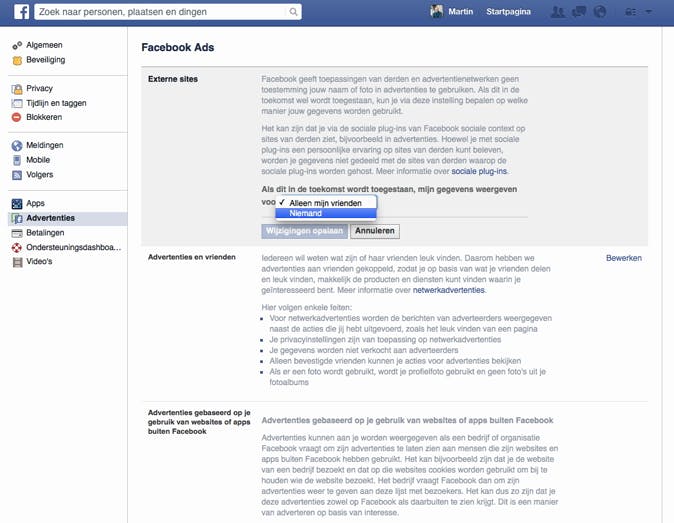Expand the account menu arrow in header
The image size is (674, 523).
click(x=649, y=12)
